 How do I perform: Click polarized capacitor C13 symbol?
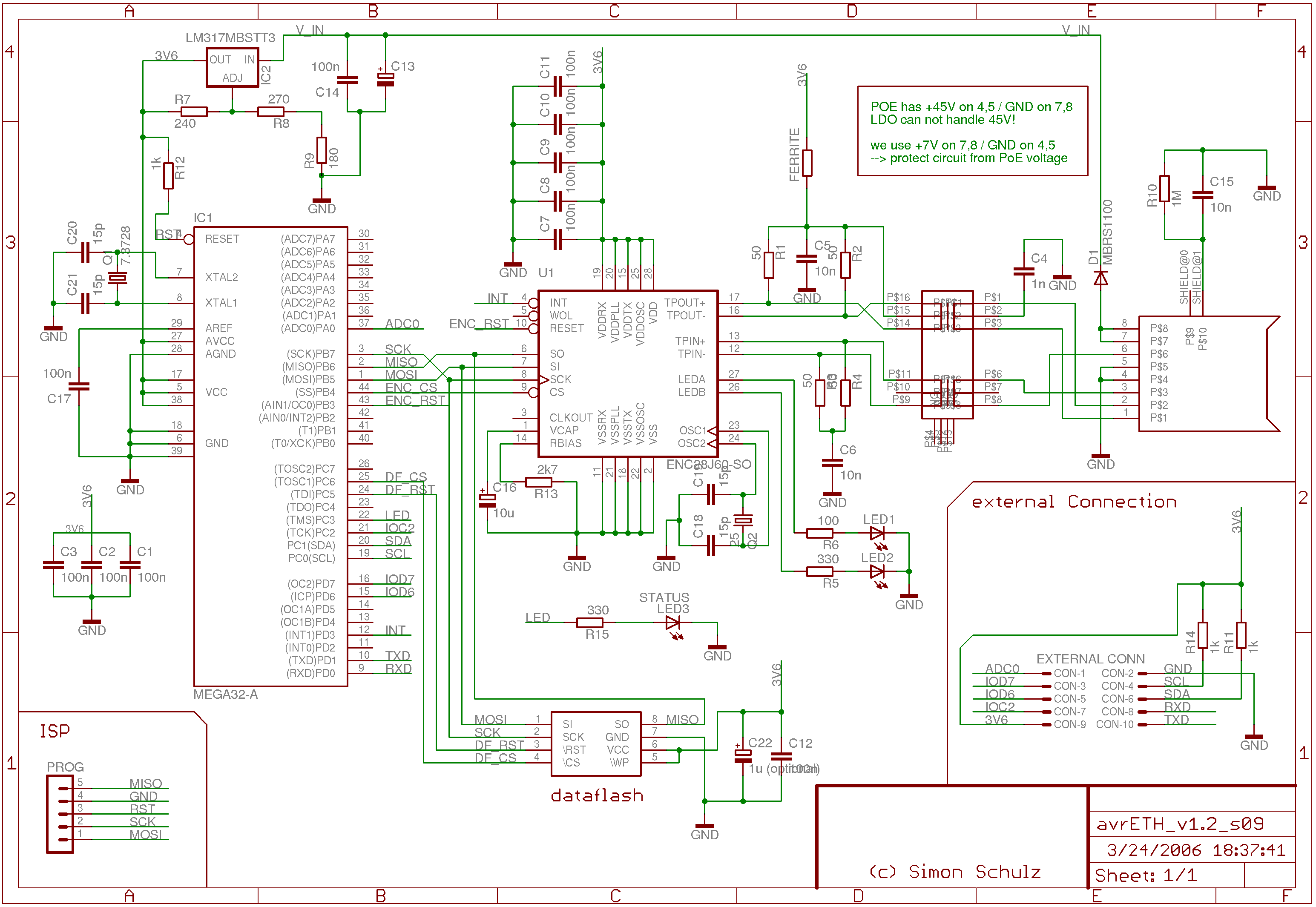(x=385, y=77)
